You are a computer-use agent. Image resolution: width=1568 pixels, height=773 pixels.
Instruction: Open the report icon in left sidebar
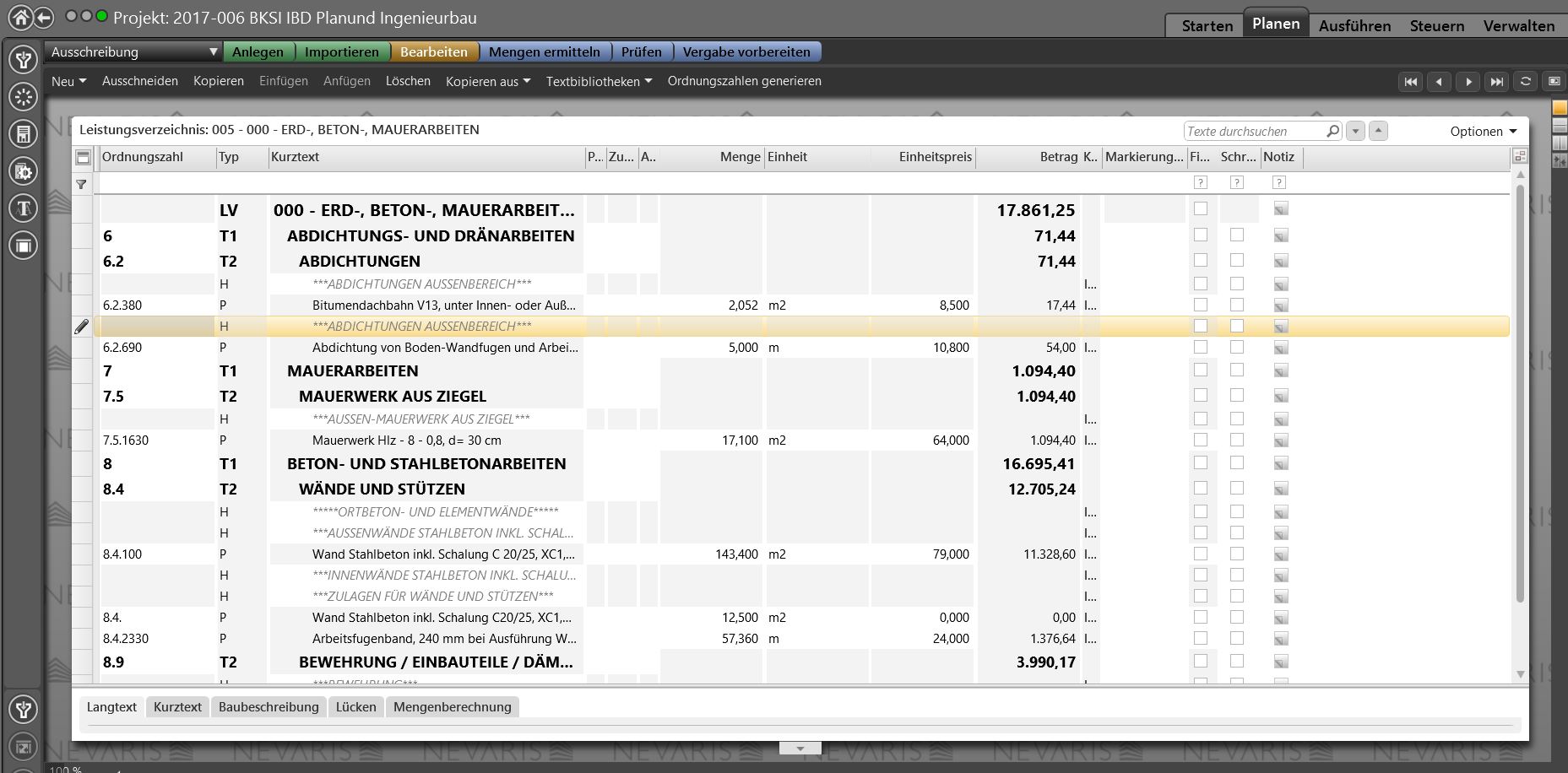24,134
